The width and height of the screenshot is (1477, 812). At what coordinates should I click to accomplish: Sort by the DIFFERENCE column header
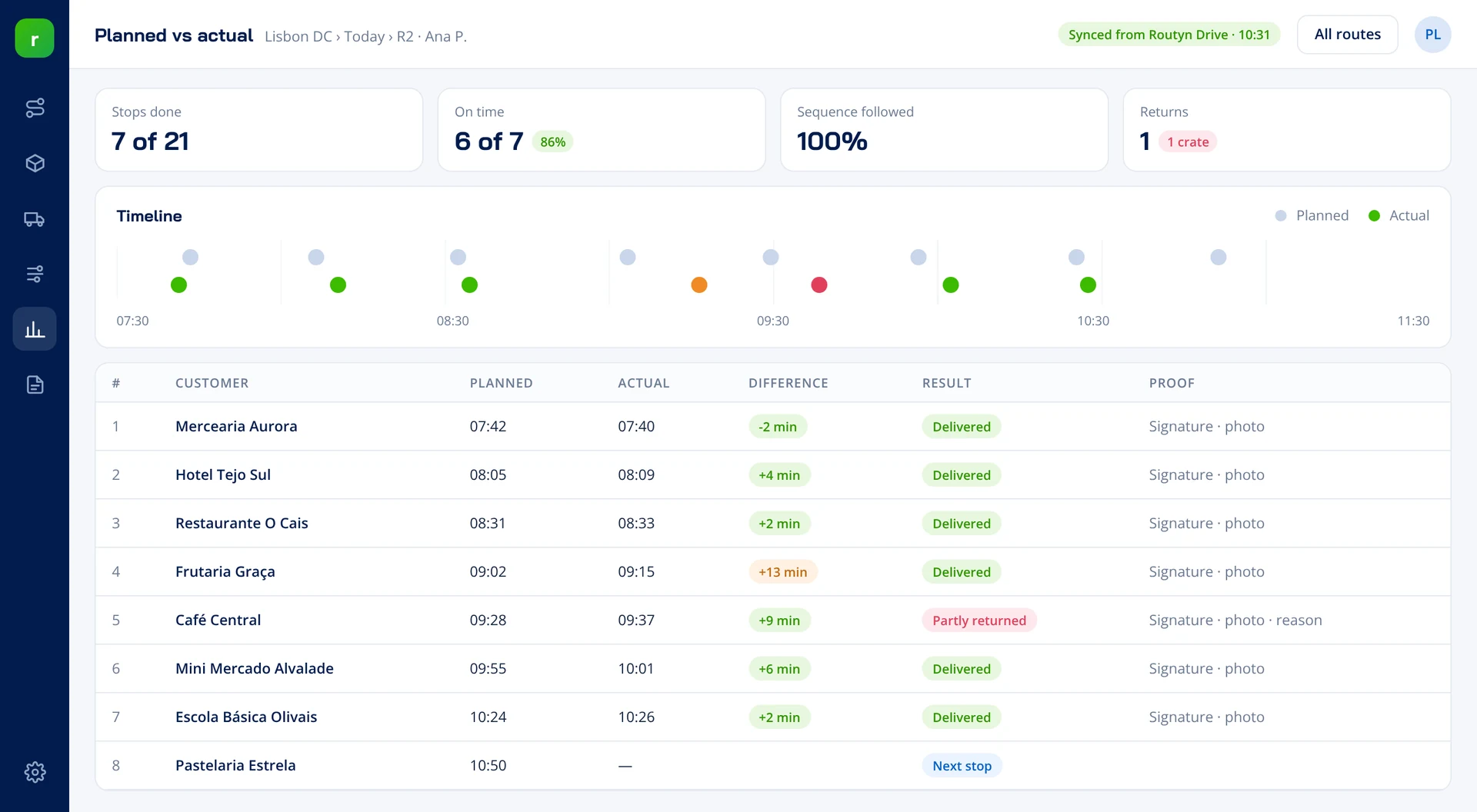[x=788, y=383]
